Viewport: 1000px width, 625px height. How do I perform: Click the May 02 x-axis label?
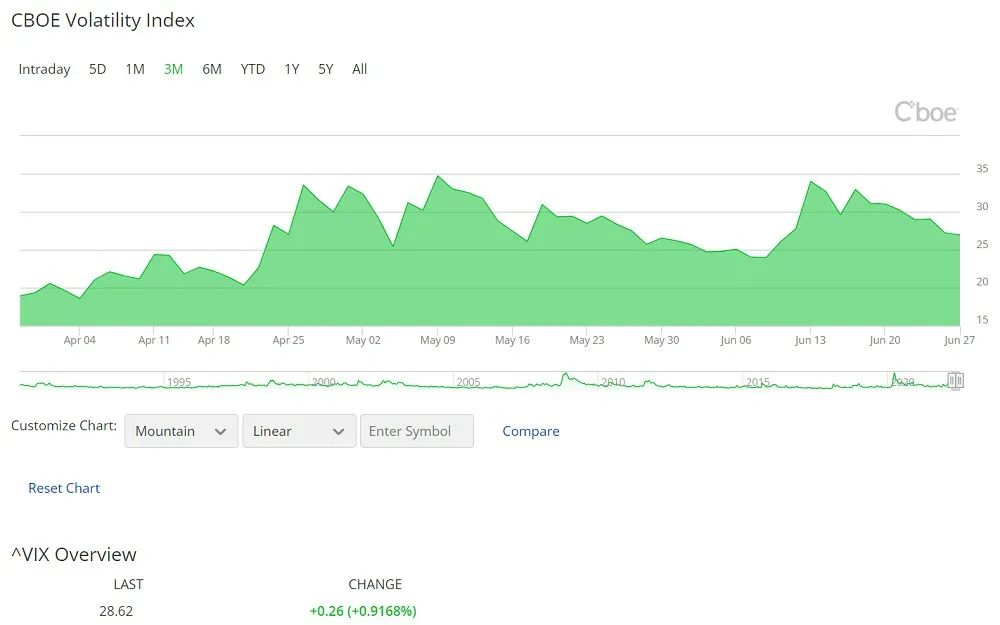click(363, 340)
